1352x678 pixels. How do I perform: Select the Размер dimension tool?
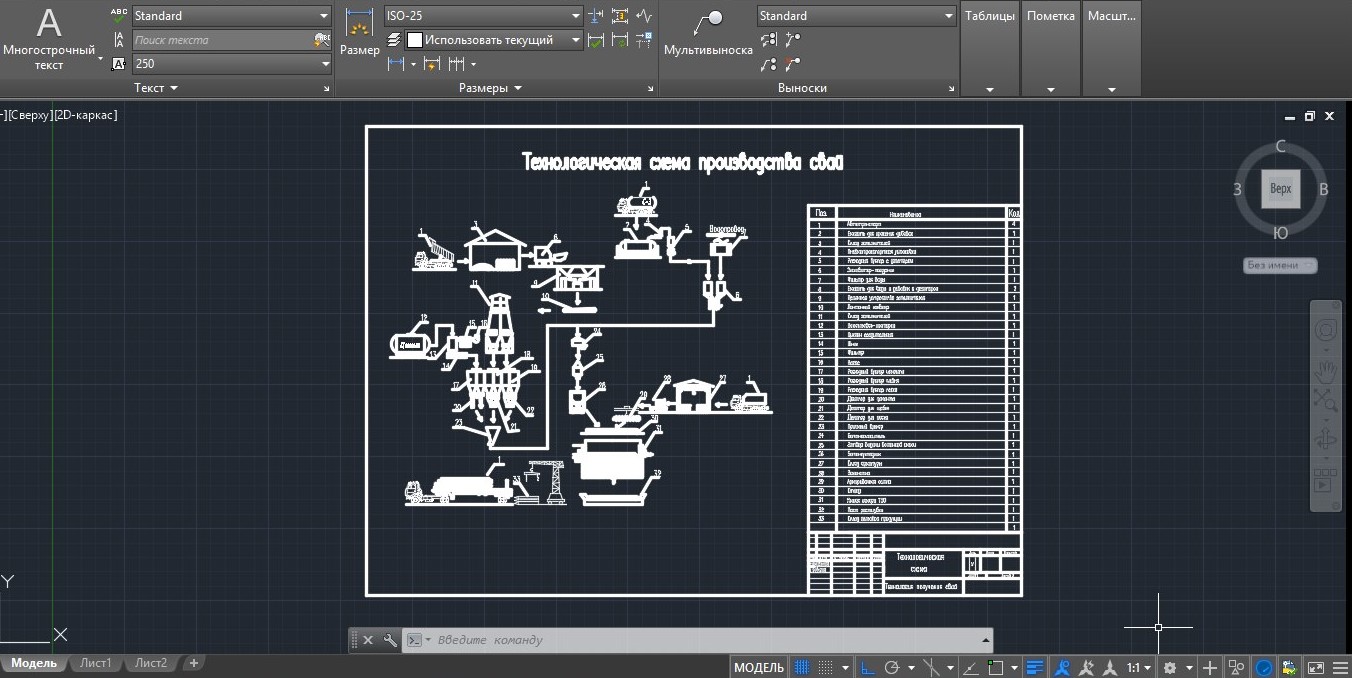coord(359,33)
